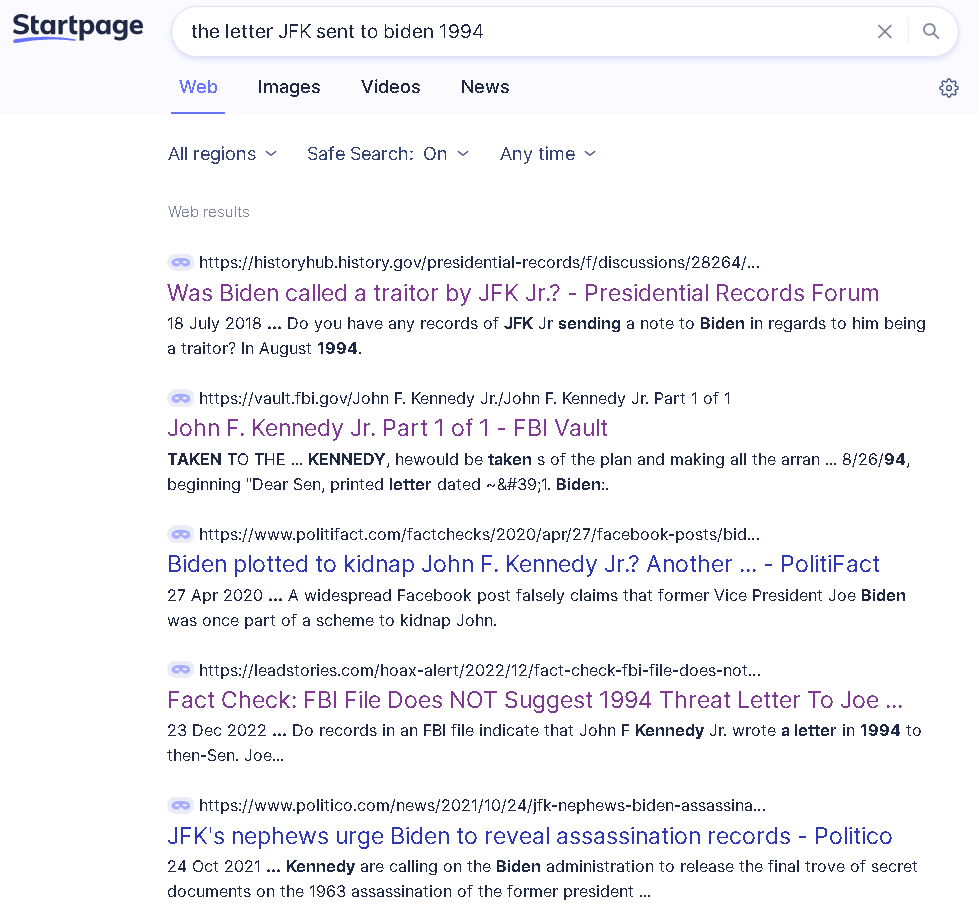
Task: Open 'John F. Kennedy Jr. Part 1 of 1 - FBI Vault'
Action: tap(387, 428)
